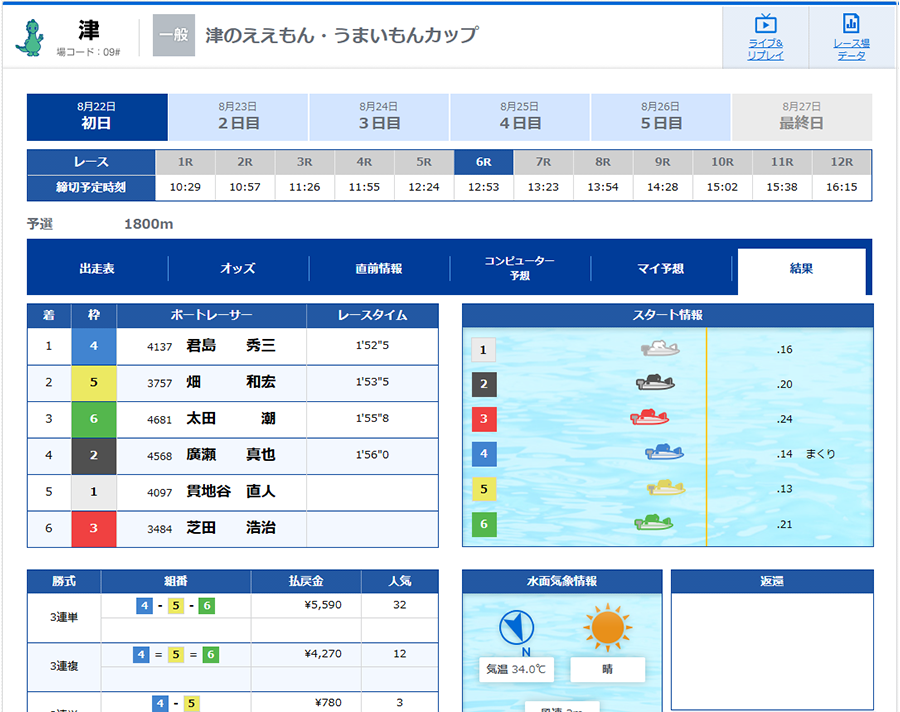Switch to race 8R
This screenshot has width=900, height=712.
(603, 162)
